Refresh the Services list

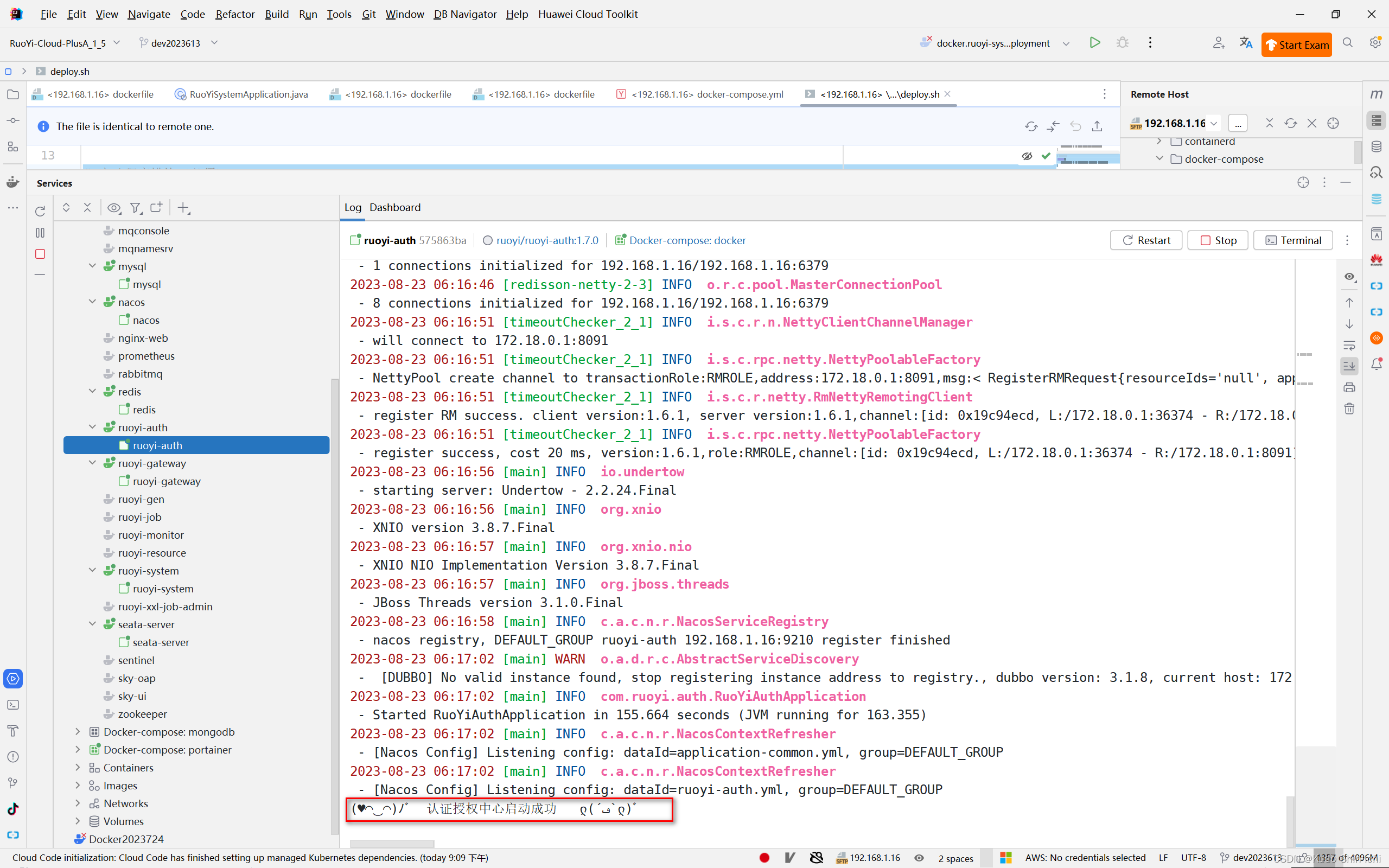coord(40,211)
